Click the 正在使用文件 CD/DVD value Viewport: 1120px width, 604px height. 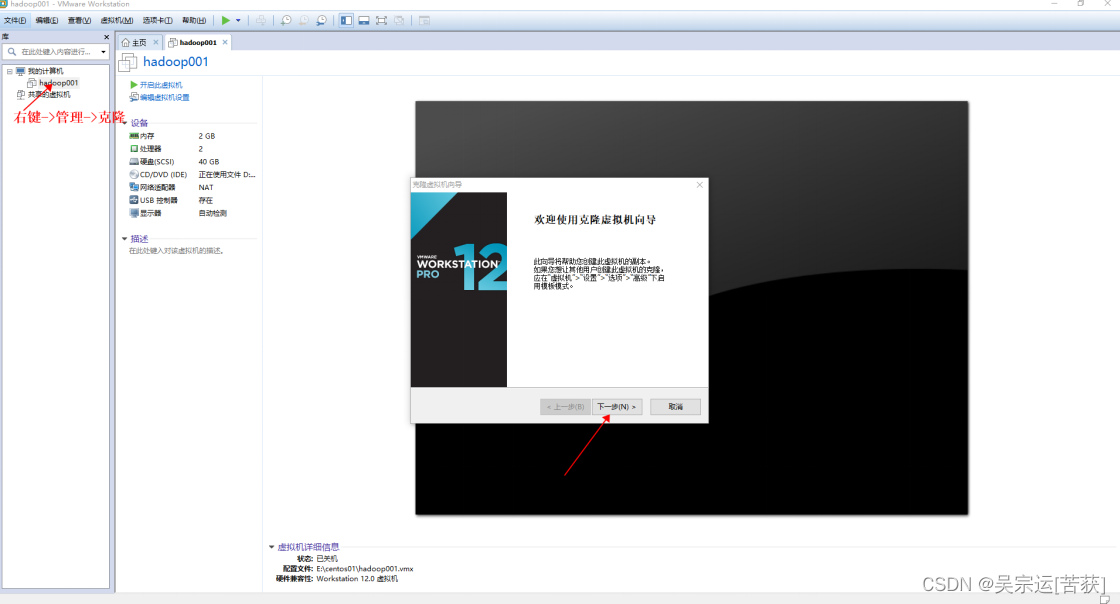point(226,174)
